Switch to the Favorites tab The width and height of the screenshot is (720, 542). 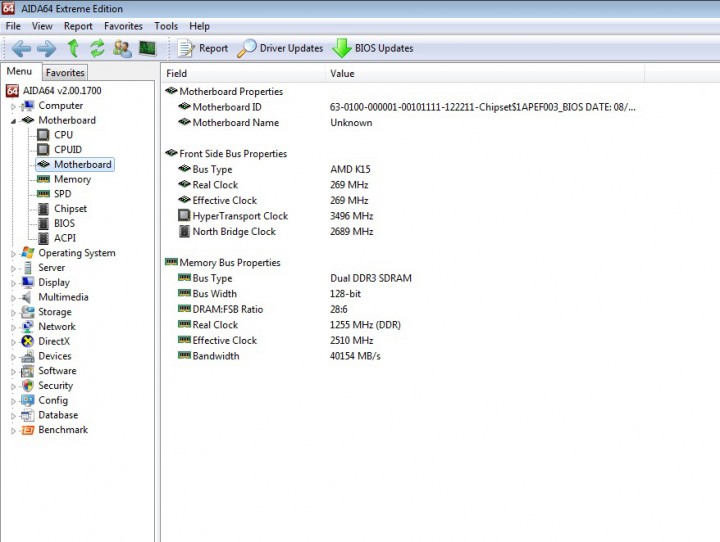pyautogui.click(x=65, y=73)
